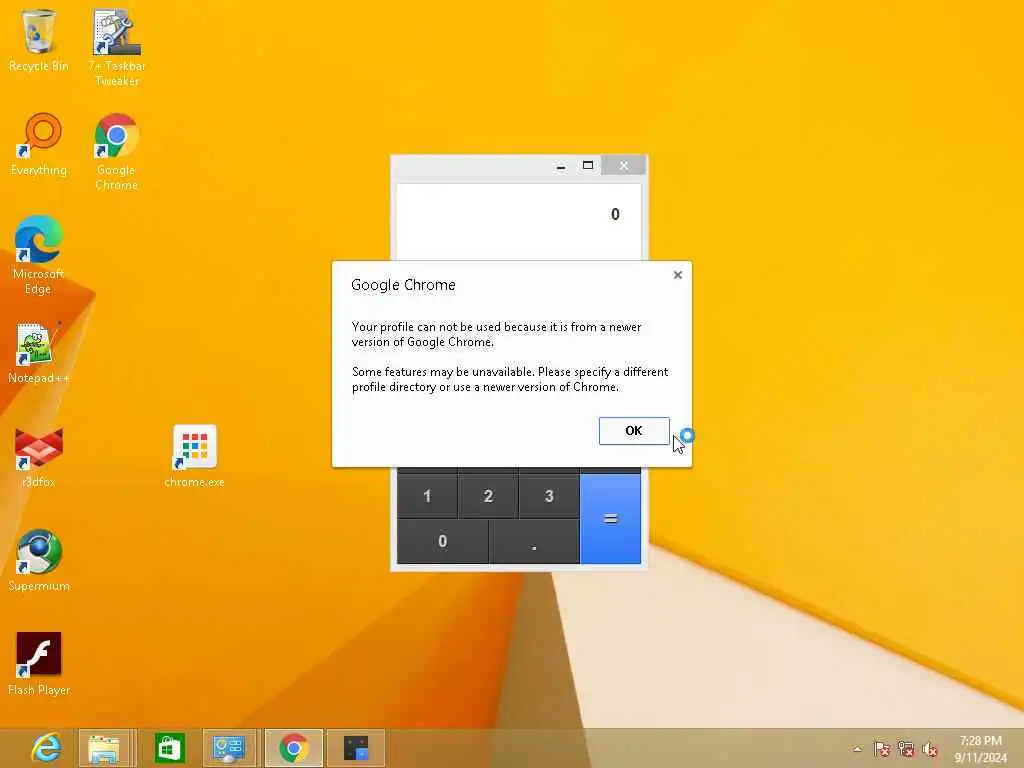Viewport: 1024px width, 768px height.
Task: Maximize the calculator window
Action: pyautogui.click(x=588, y=166)
